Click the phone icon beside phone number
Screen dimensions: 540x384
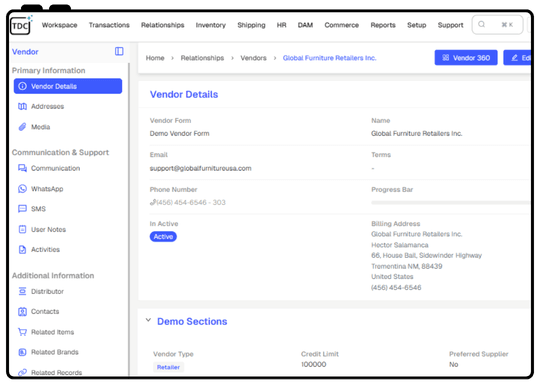[153, 203]
